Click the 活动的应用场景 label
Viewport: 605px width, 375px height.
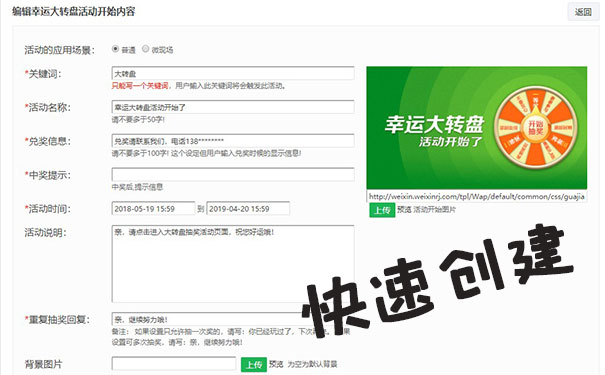click(x=59, y=50)
